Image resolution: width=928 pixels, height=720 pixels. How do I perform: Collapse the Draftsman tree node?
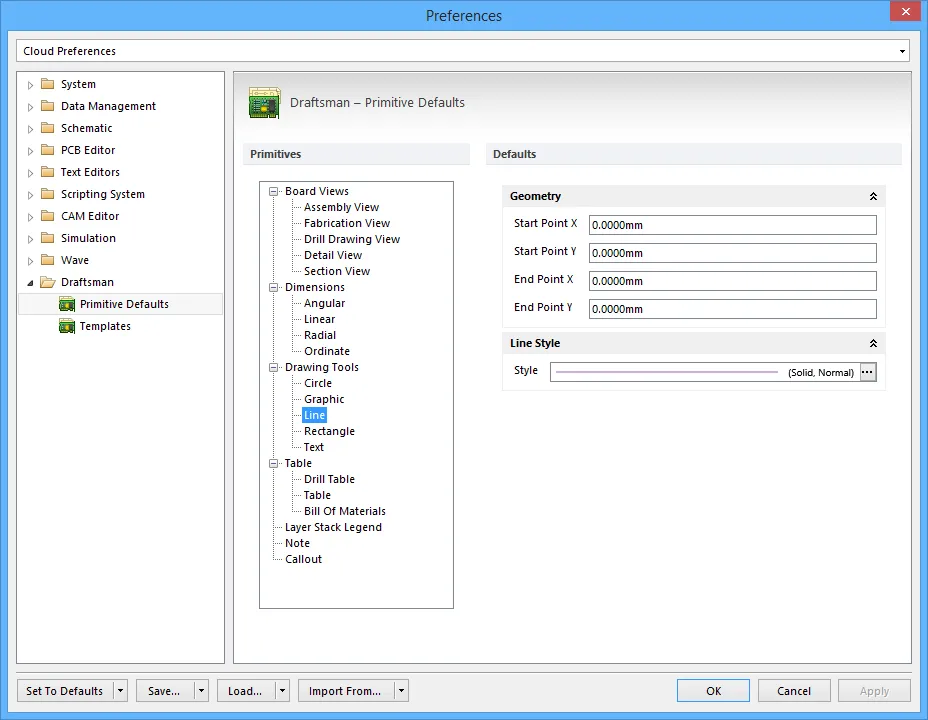pyautogui.click(x=30, y=283)
